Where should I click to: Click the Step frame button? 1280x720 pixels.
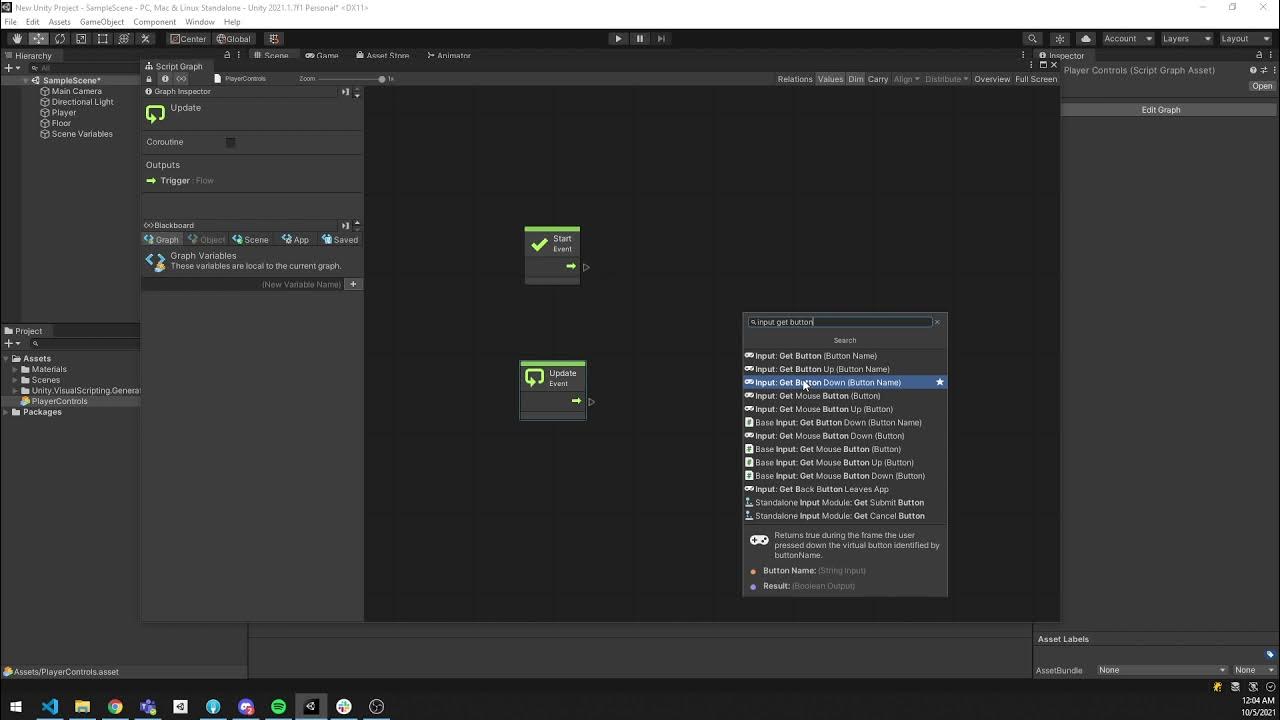tap(661, 38)
